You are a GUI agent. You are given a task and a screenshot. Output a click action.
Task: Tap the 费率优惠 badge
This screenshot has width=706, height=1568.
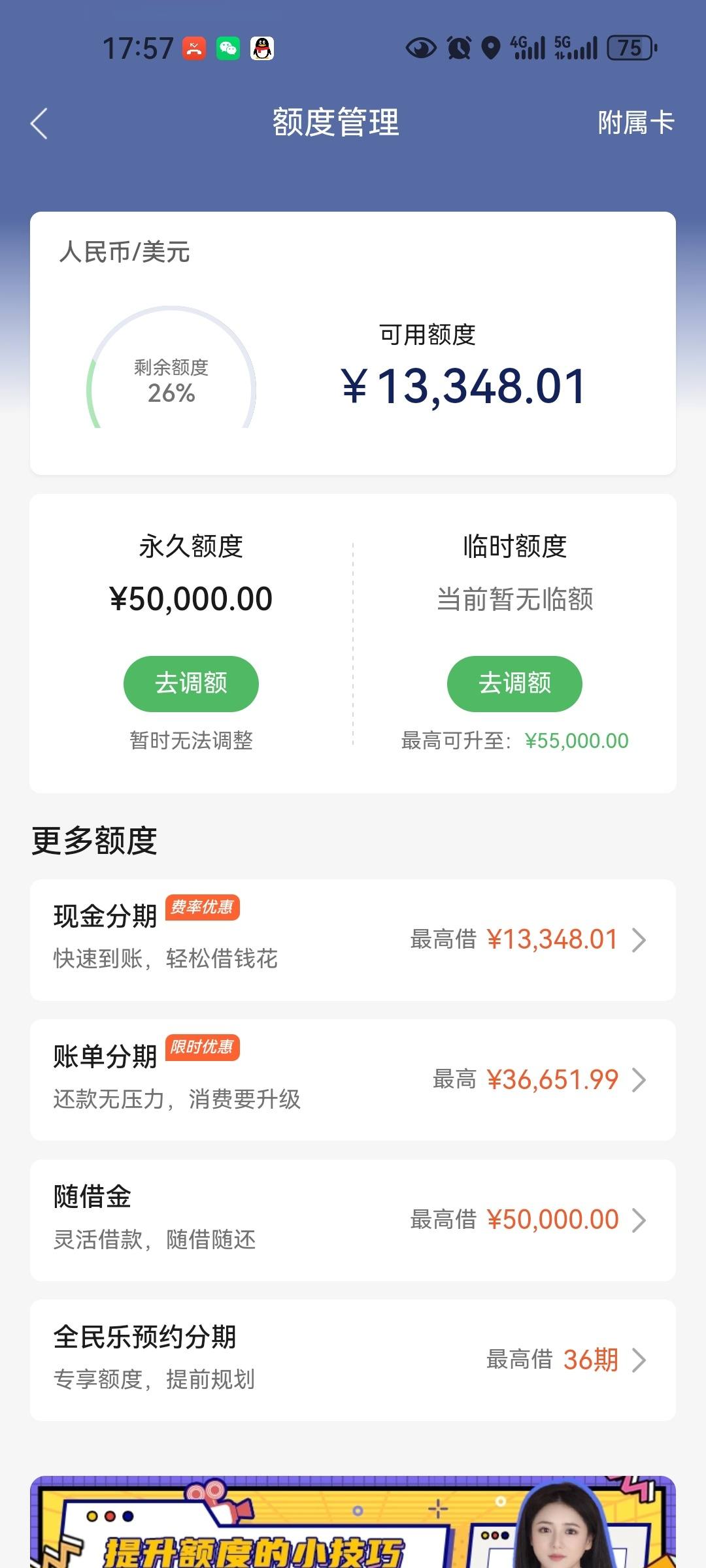pos(203,907)
